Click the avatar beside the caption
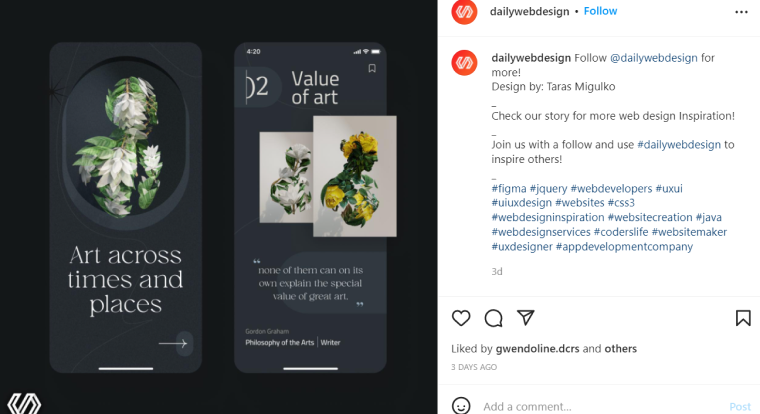 (x=464, y=63)
